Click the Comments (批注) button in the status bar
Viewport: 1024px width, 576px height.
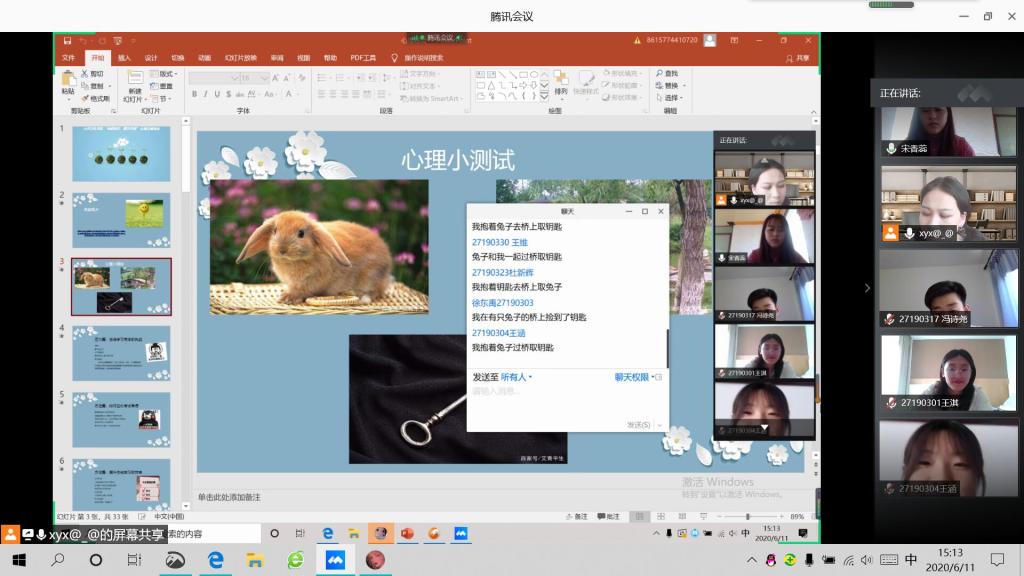609,517
